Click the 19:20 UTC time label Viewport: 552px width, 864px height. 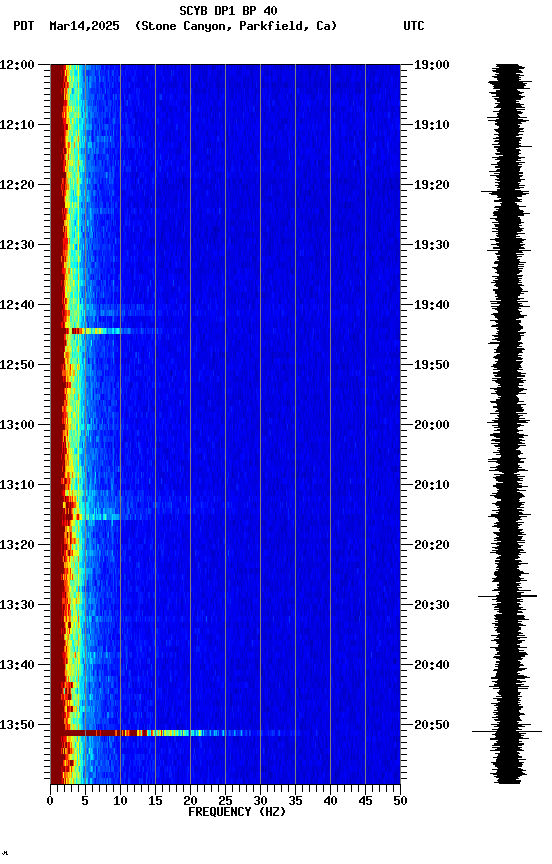click(x=432, y=185)
